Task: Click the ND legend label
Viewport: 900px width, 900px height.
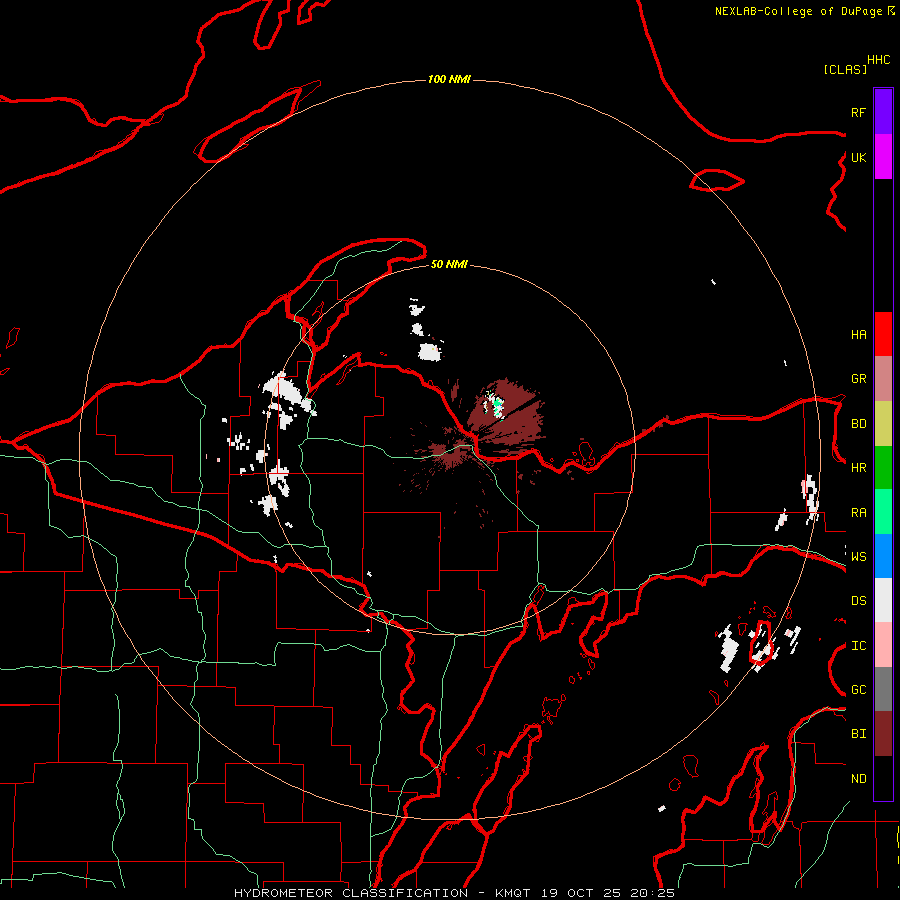Action: pyautogui.click(x=858, y=779)
